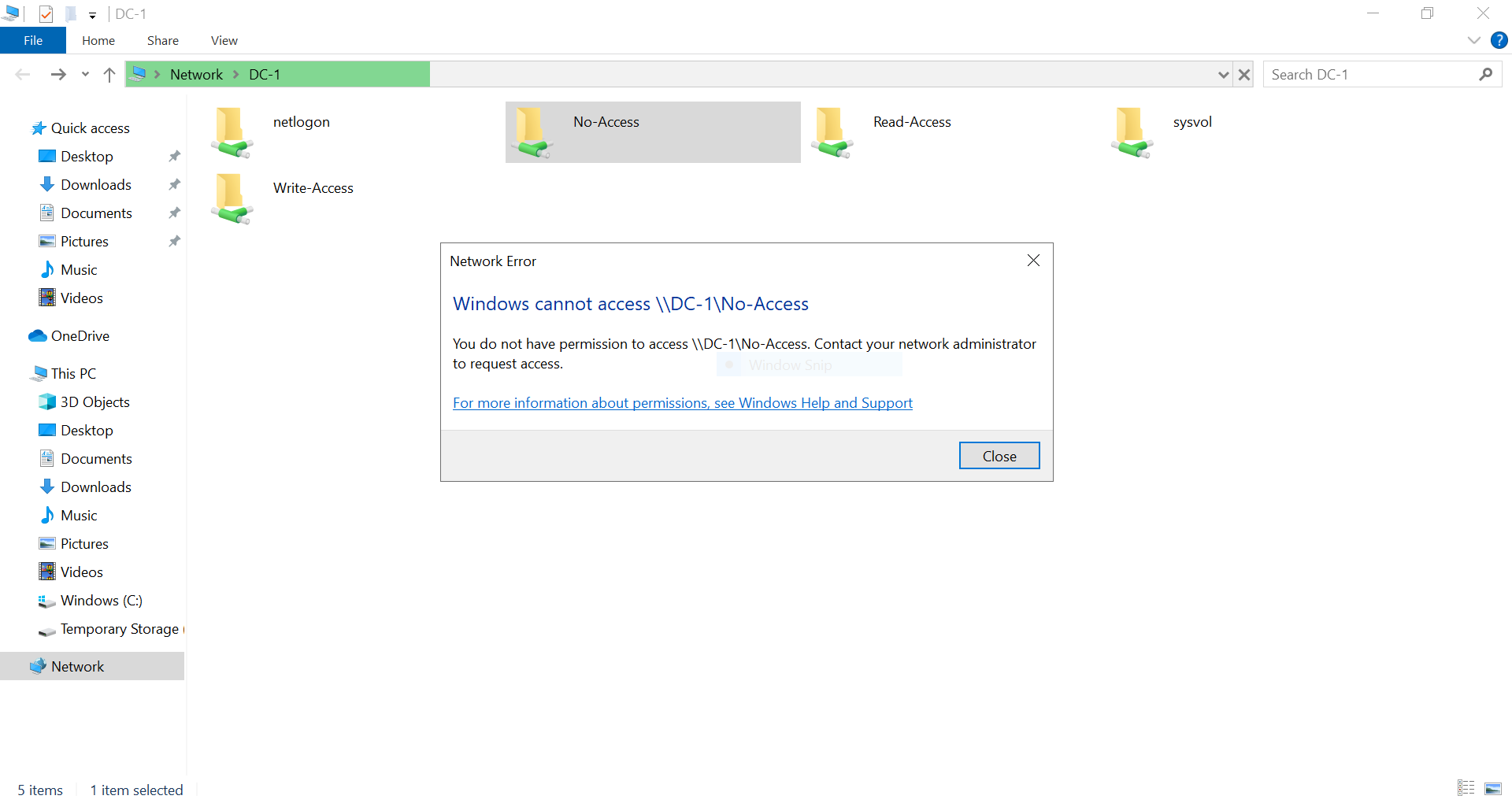The height and width of the screenshot is (803, 1512).
Task: Select Documents under This PC
Action: pos(97,459)
